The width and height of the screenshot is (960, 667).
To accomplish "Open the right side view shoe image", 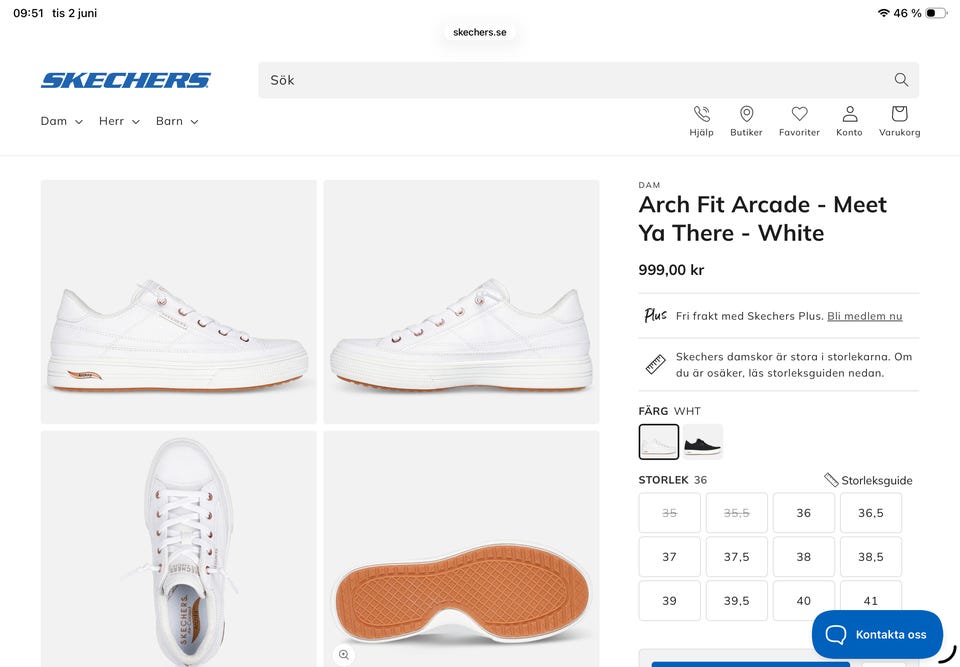I will 461,301.
